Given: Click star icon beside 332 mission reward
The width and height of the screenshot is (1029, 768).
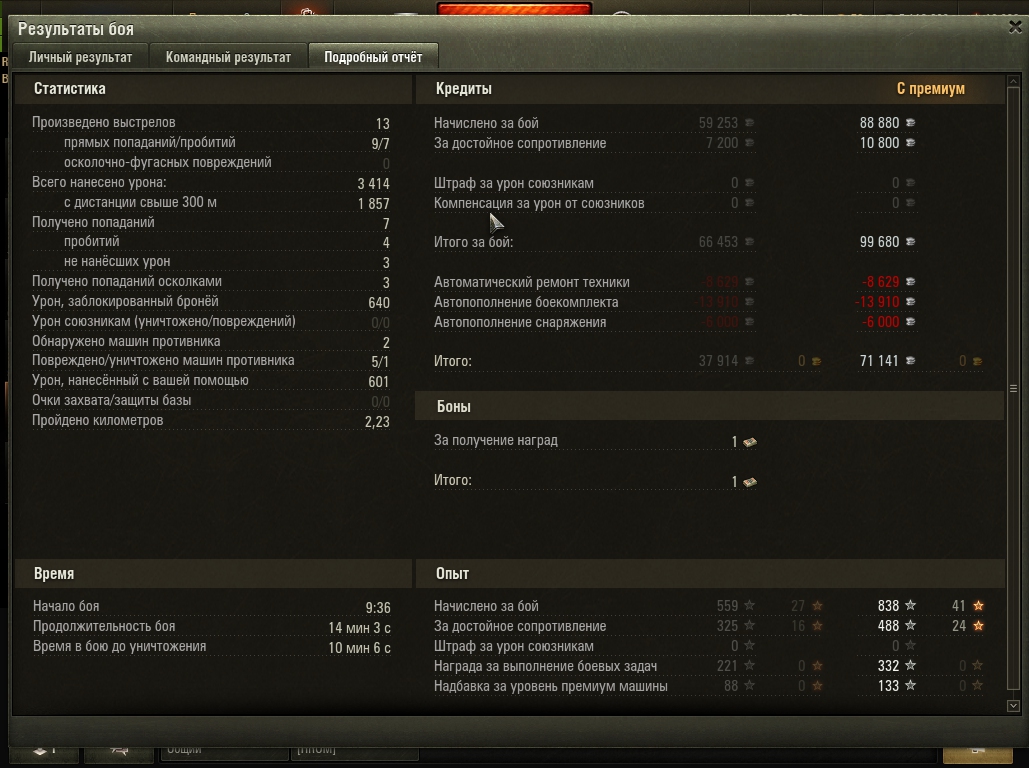Looking at the screenshot, I should 910,665.
